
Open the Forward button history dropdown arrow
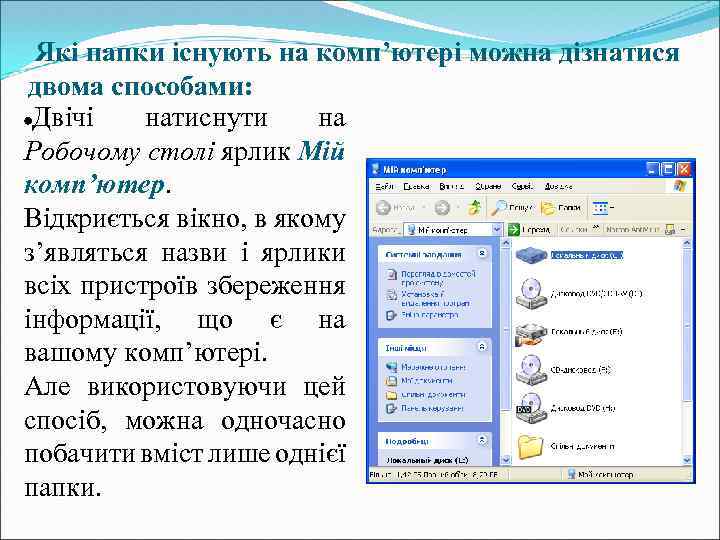coord(458,208)
